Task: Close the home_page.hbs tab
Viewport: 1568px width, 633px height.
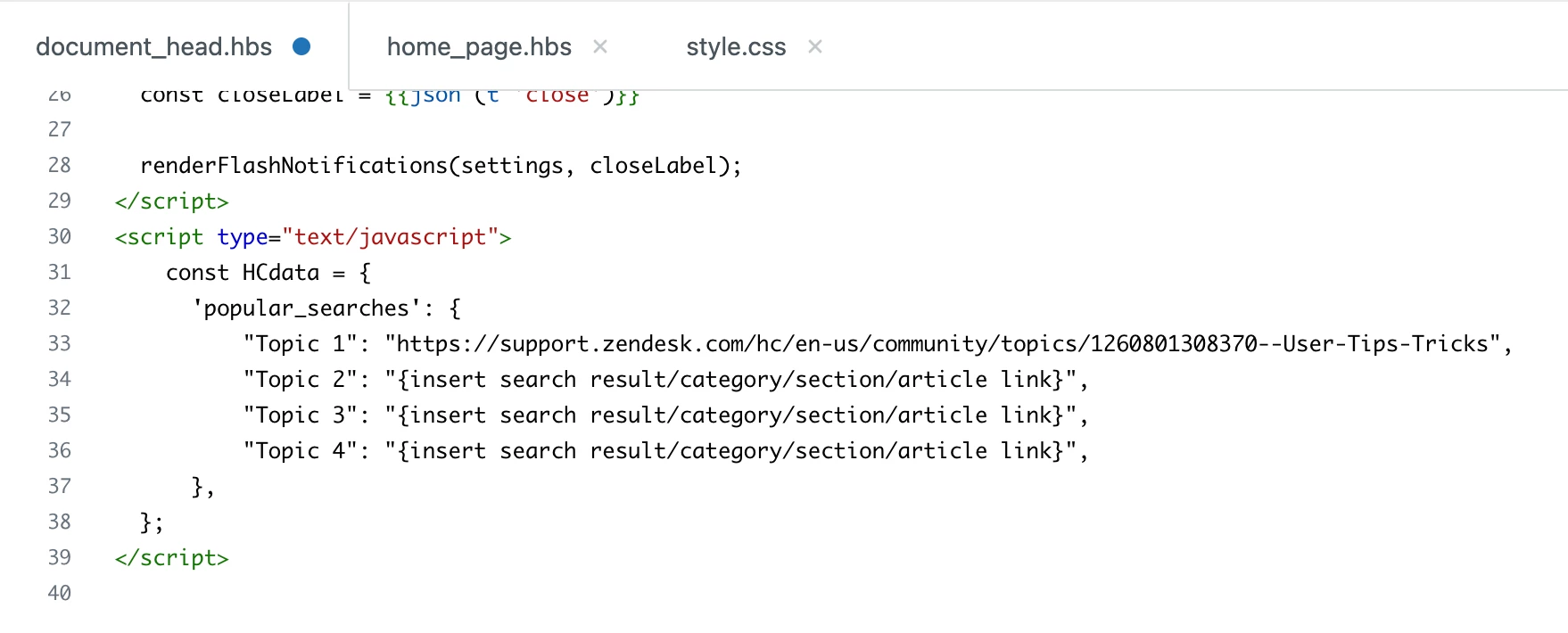Action: [600, 46]
